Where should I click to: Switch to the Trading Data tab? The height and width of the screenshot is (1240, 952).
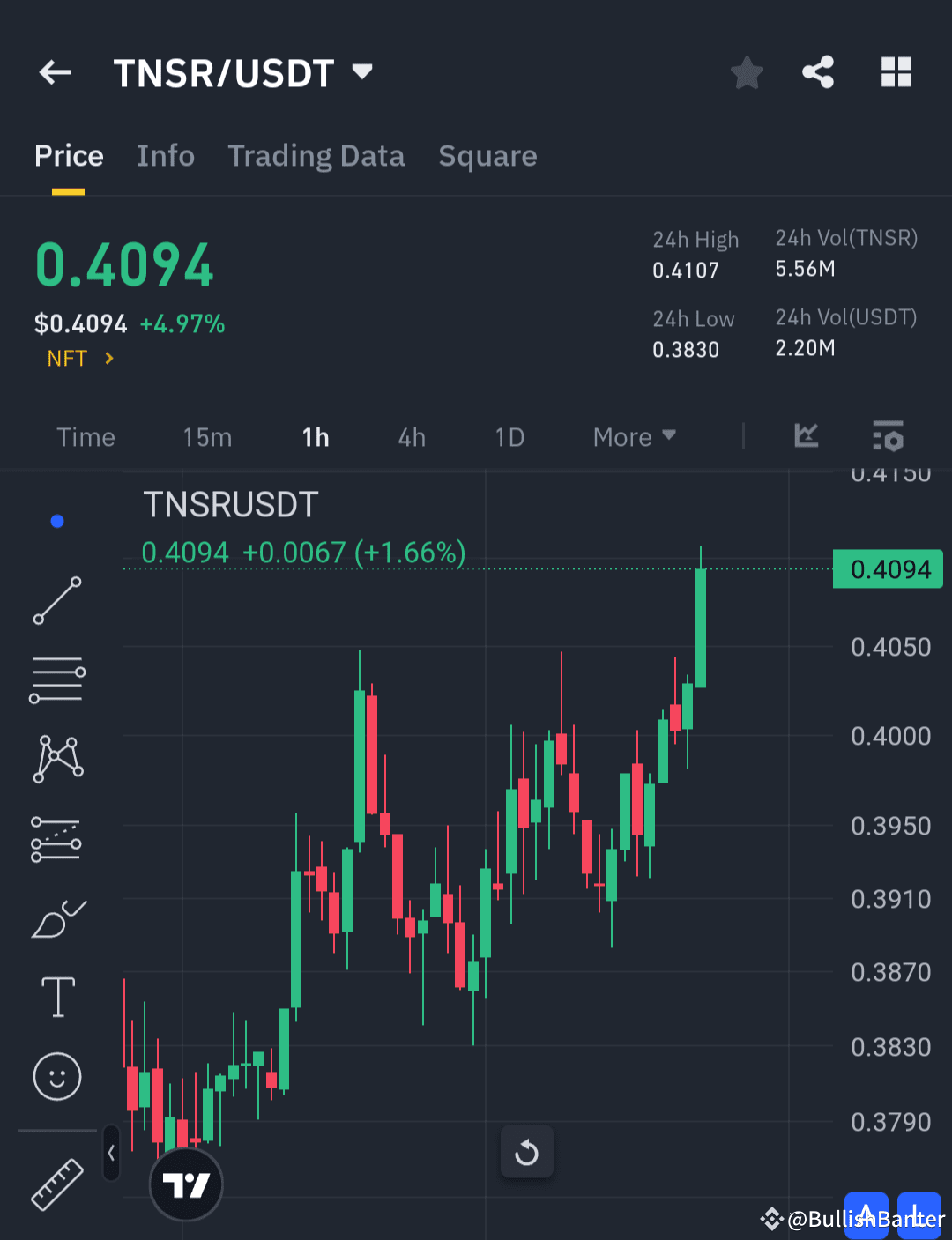click(316, 156)
